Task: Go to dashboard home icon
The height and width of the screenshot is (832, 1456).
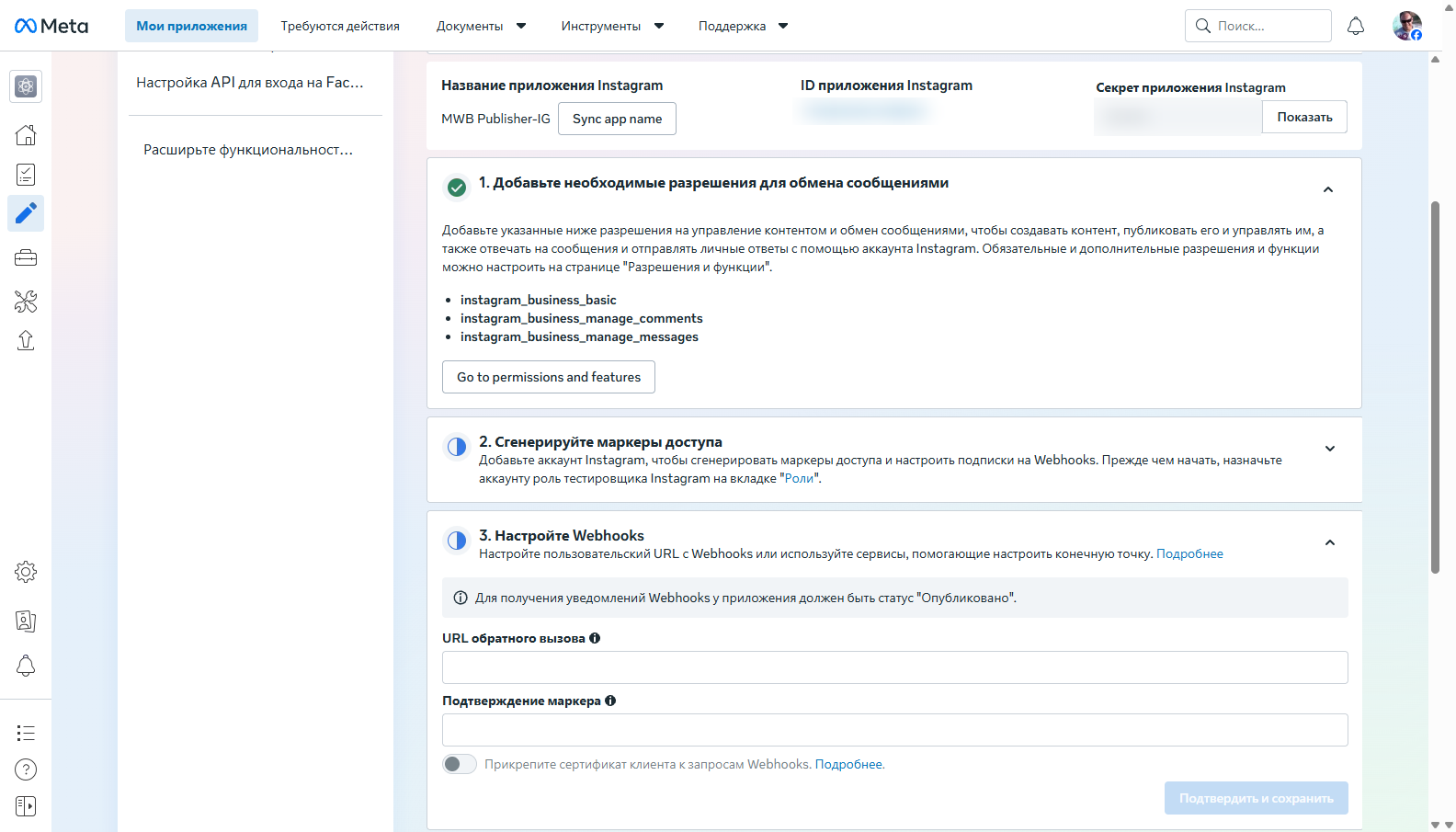Action: click(x=26, y=135)
